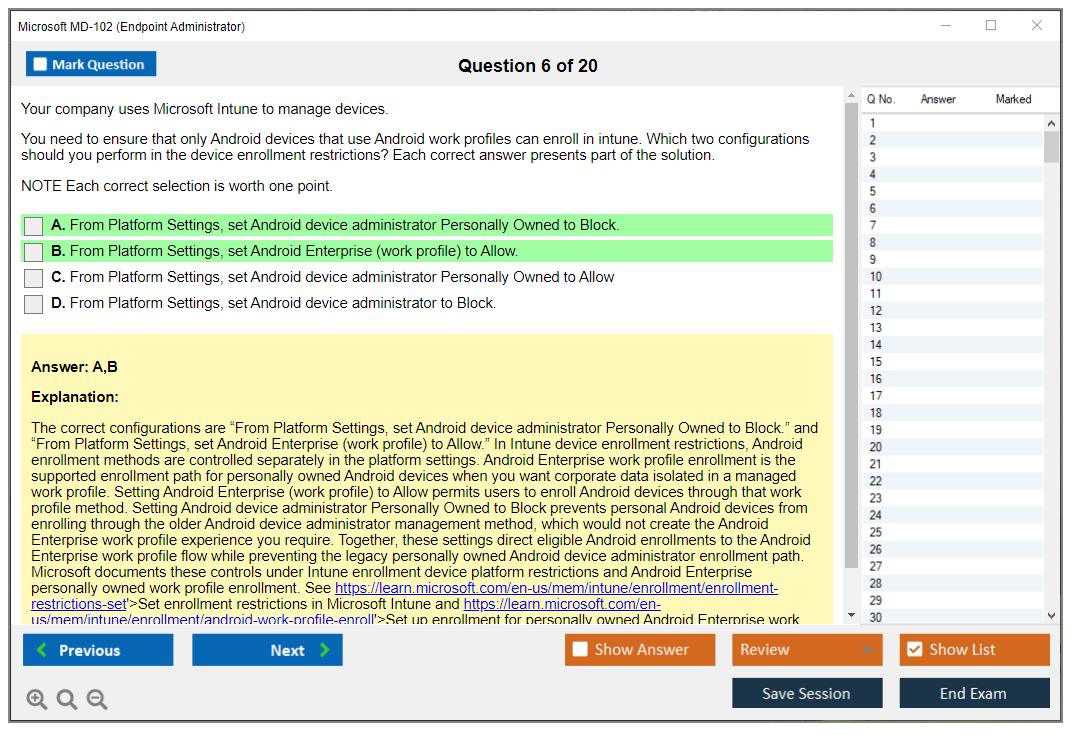Click the Review button
This screenshot has height=735, width=1075.
click(x=807, y=649)
